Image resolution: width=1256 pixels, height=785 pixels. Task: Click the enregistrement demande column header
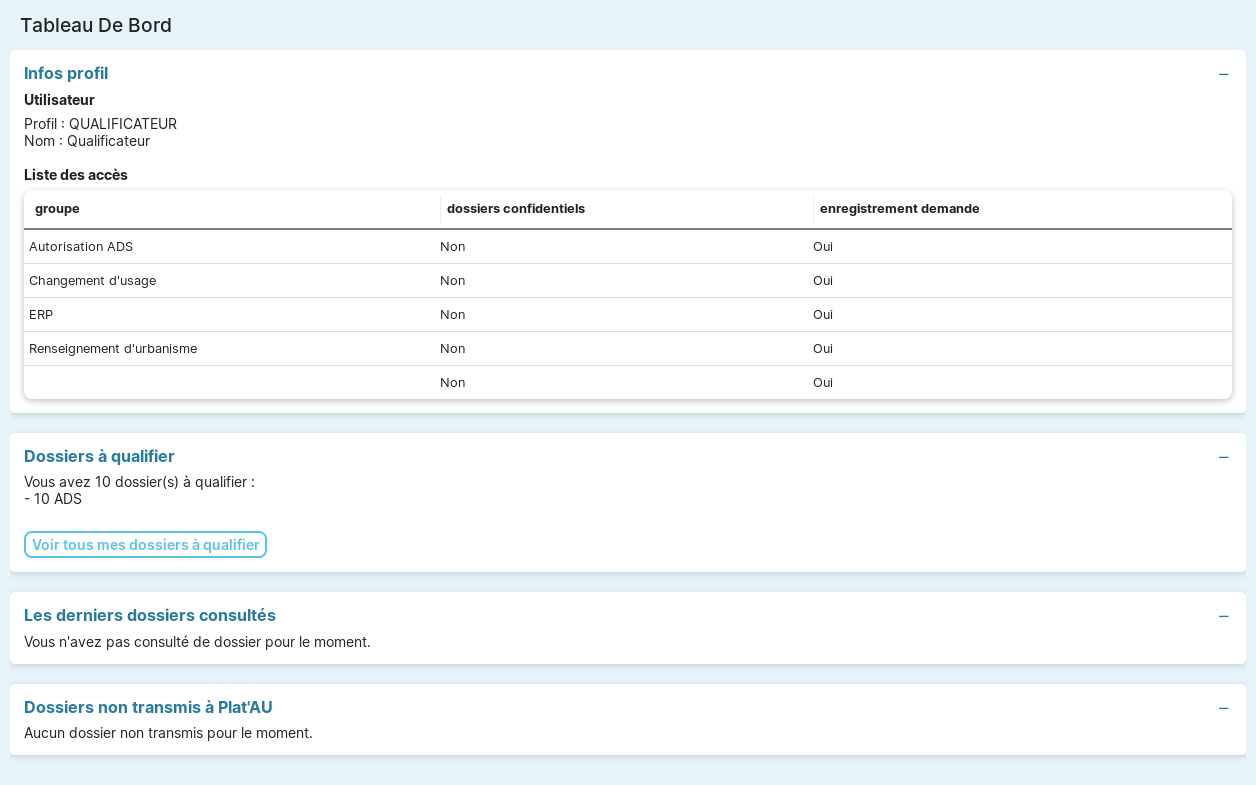899,209
